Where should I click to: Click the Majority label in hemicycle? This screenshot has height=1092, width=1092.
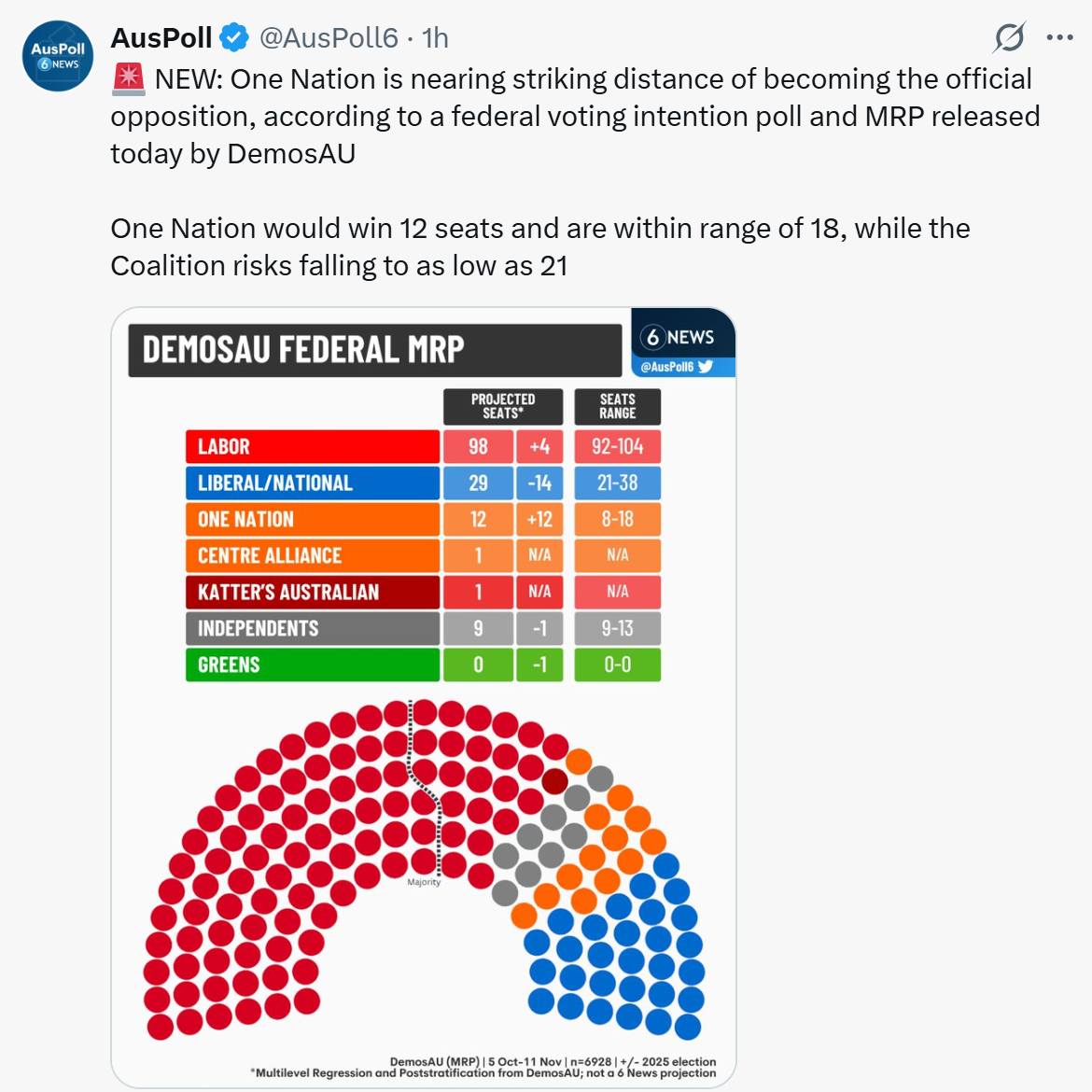(x=424, y=882)
